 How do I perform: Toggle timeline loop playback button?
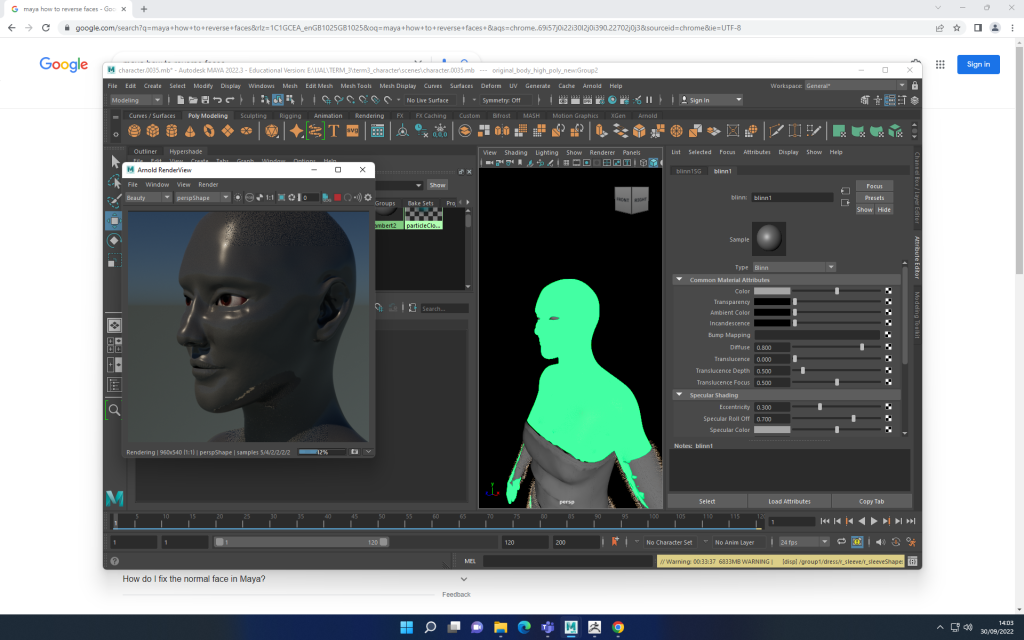point(841,542)
